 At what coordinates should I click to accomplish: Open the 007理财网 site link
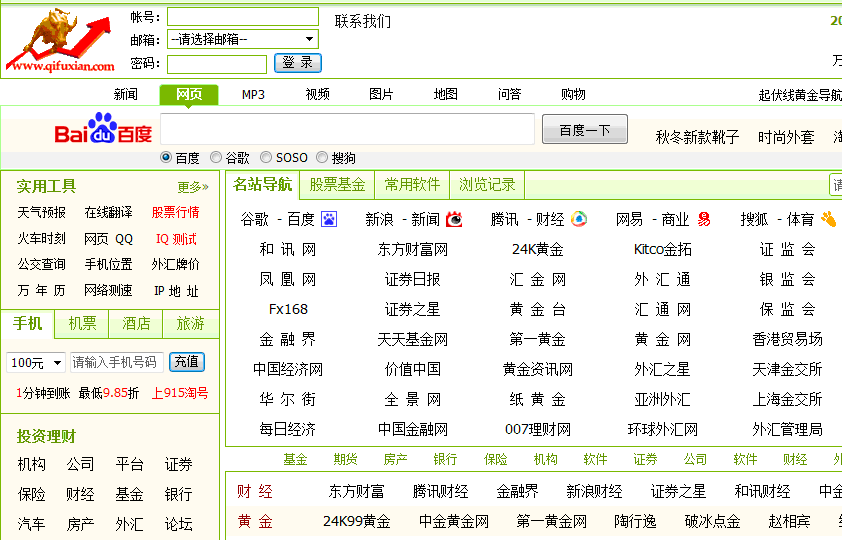[x=538, y=429]
